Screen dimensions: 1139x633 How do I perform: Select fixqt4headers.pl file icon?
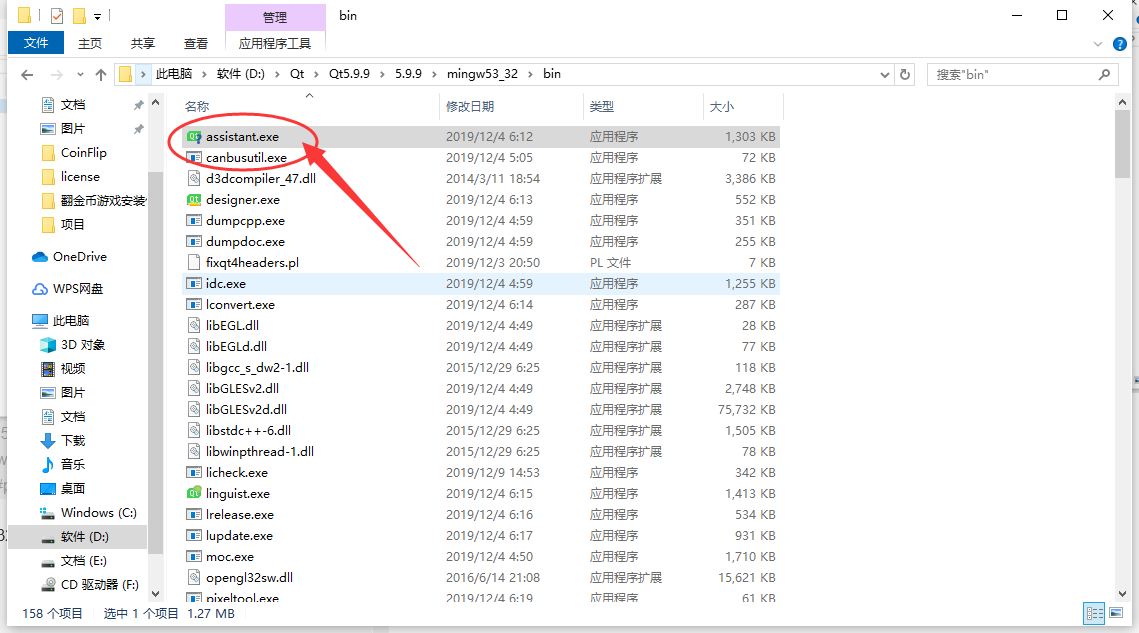[x=194, y=262]
